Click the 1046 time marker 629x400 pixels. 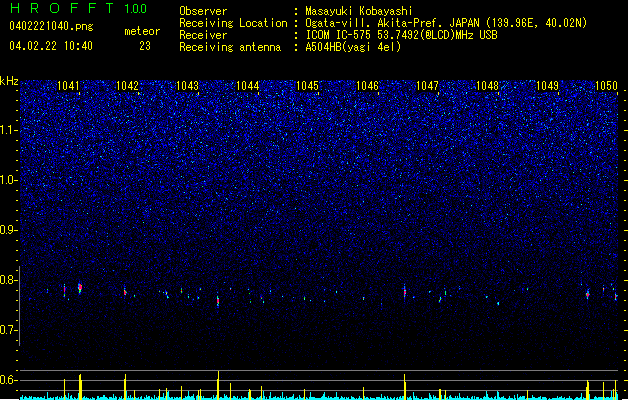367,86
